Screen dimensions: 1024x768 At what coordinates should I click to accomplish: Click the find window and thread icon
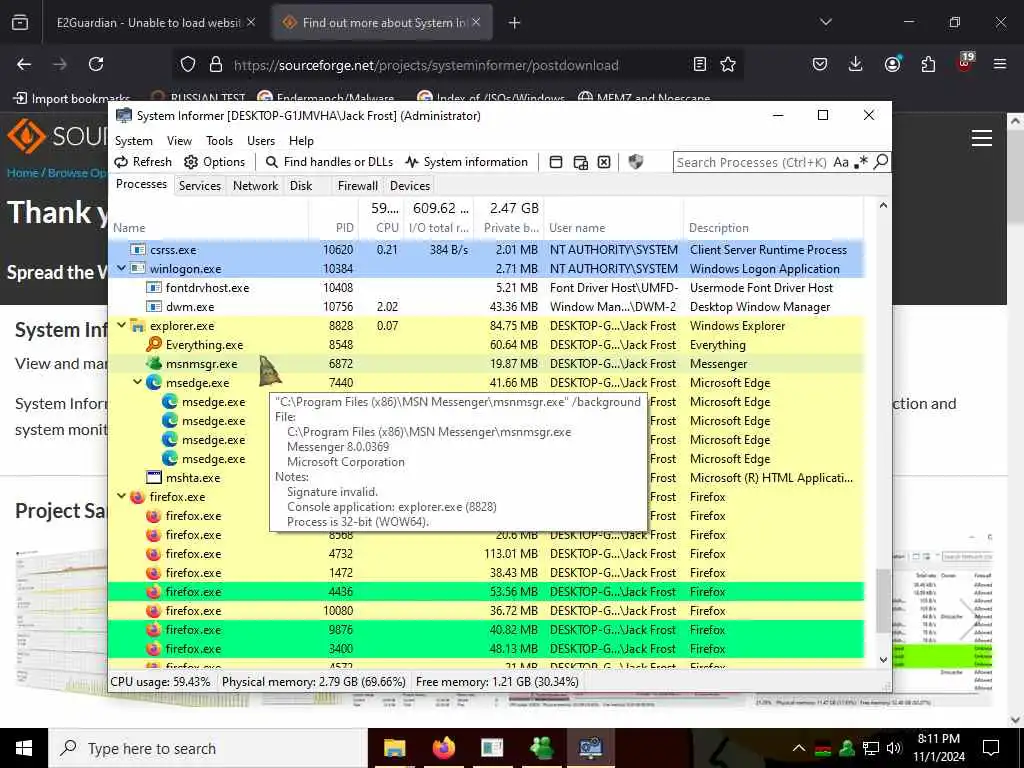click(580, 162)
